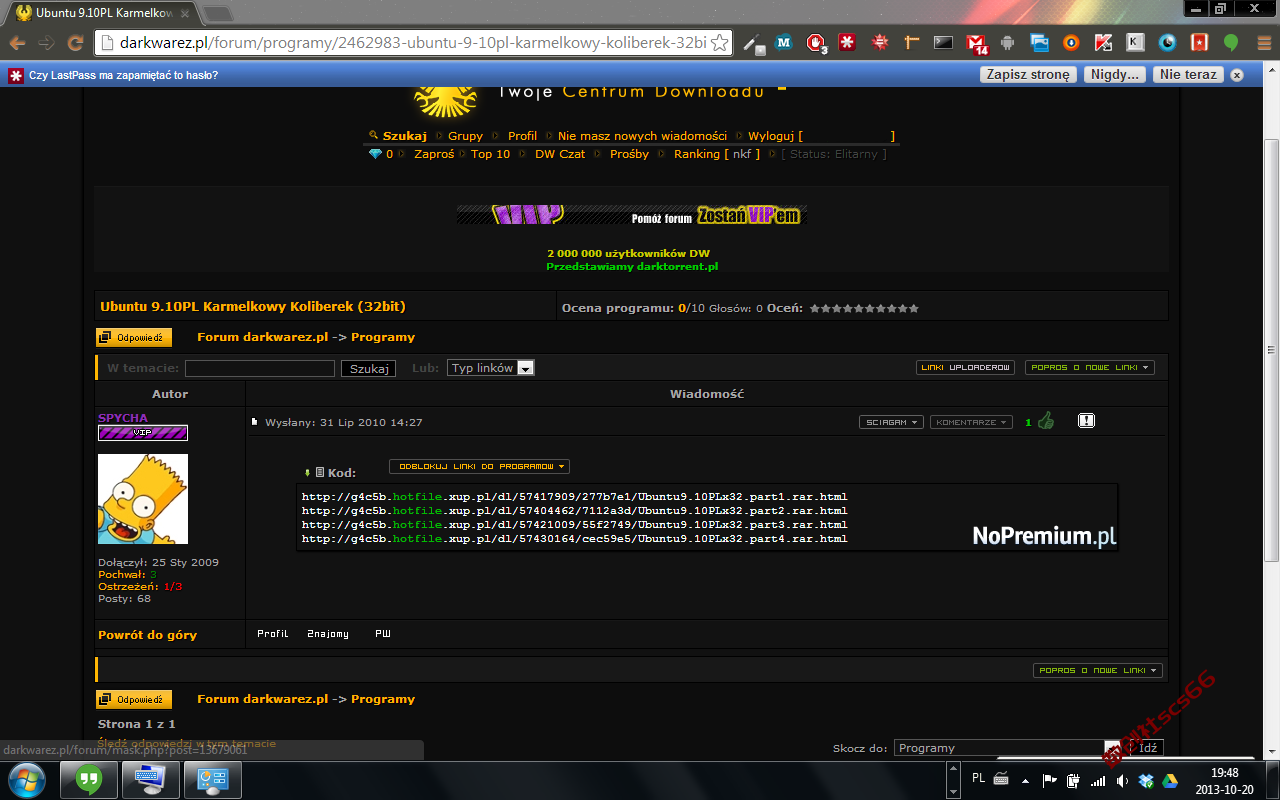Open DW Czat menu item
Image resolution: width=1280 pixels, height=800 pixels.
coord(560,154)
